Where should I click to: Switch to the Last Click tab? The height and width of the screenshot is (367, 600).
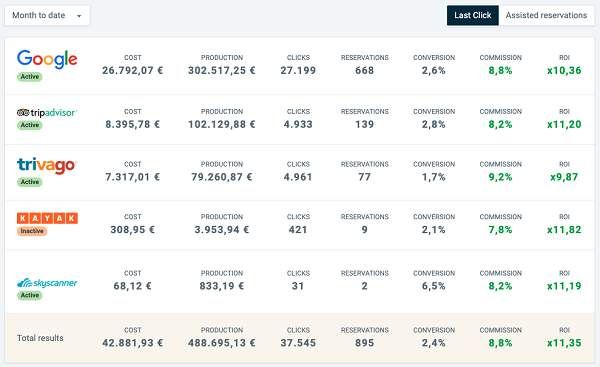click(473, 15)
